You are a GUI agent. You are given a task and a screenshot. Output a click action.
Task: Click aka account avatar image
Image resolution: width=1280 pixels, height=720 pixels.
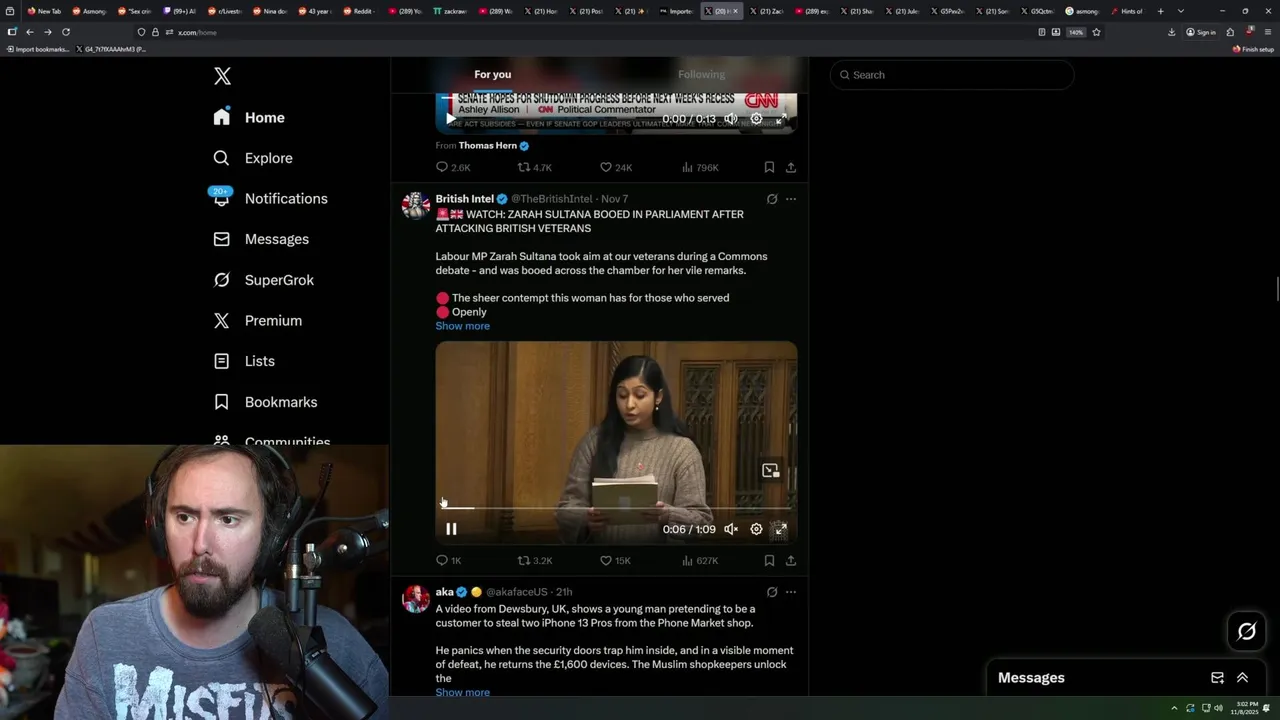click(415, 598)
